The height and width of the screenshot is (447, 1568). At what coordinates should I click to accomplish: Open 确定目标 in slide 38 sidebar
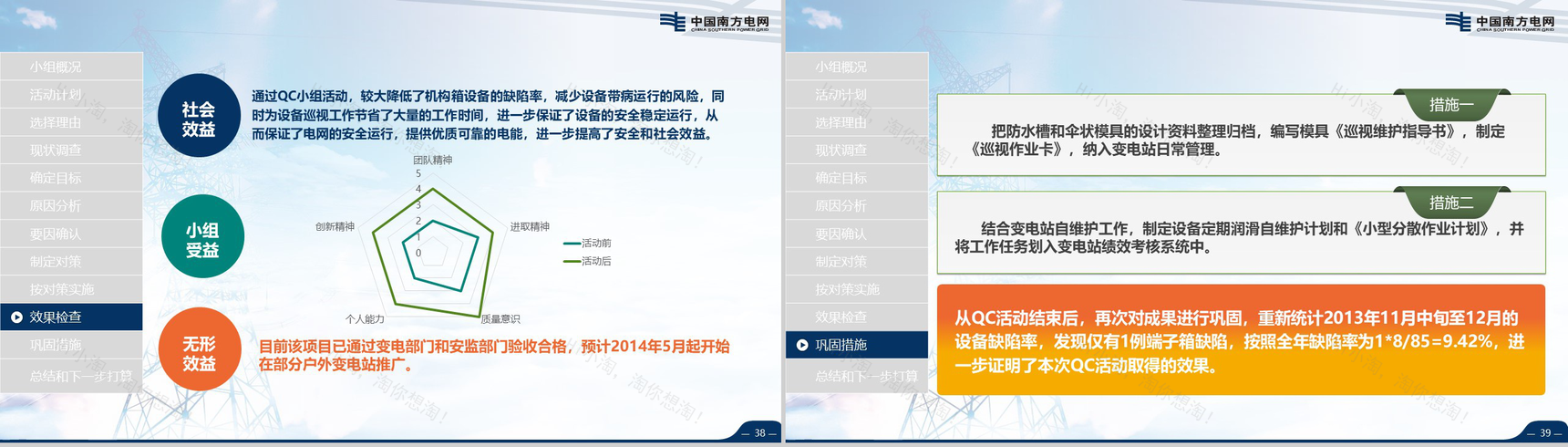pos(71,178)
